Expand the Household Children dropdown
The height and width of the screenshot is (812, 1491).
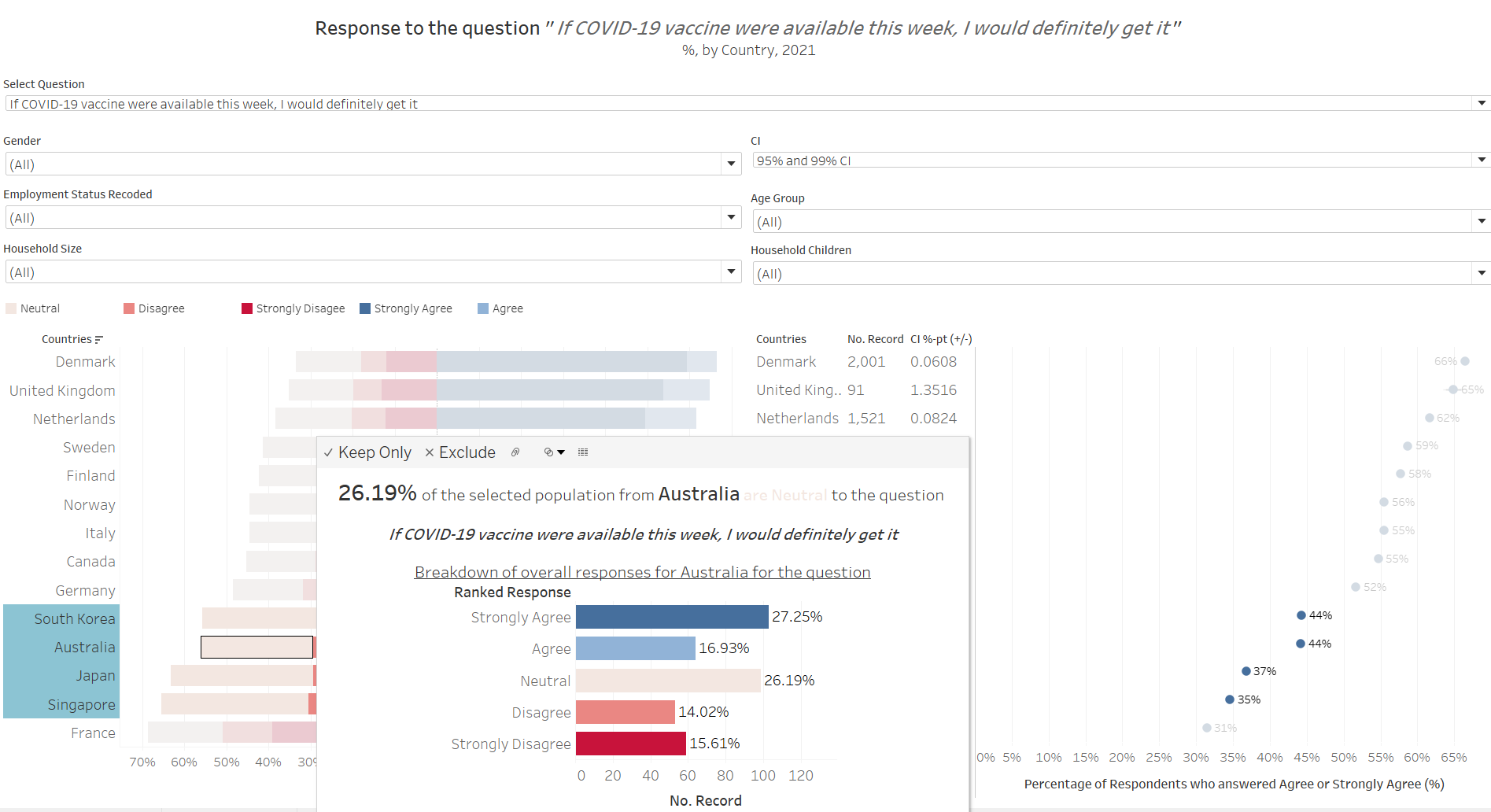1482,273
